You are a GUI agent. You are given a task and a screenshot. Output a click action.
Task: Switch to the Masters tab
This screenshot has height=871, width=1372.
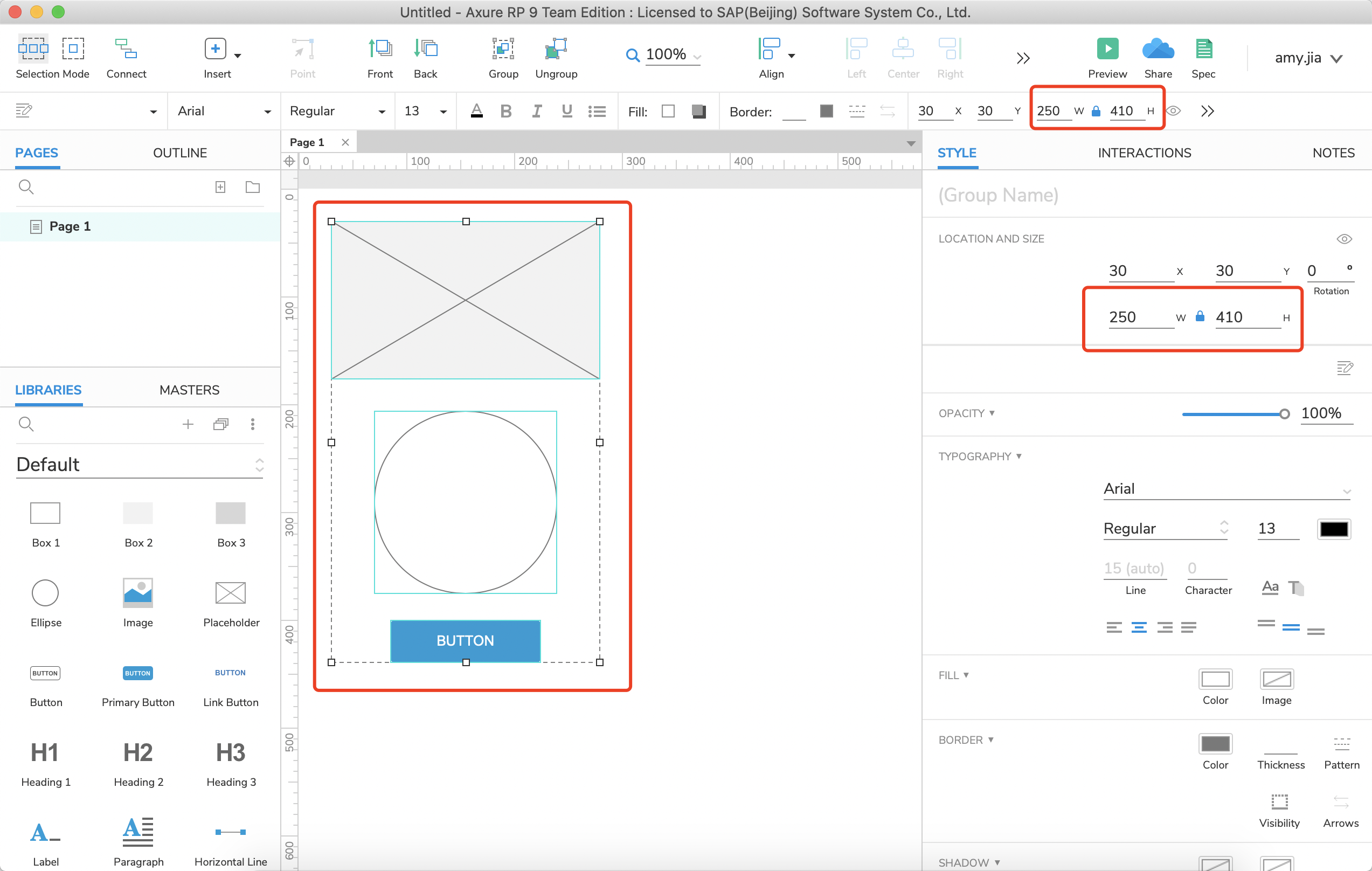(189, 390)
